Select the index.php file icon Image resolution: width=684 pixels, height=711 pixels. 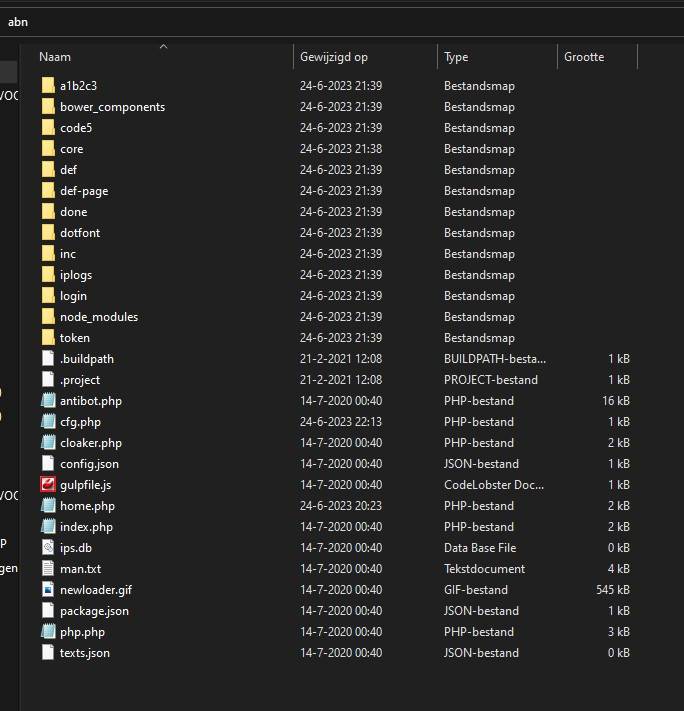click(x=48, y=526)
